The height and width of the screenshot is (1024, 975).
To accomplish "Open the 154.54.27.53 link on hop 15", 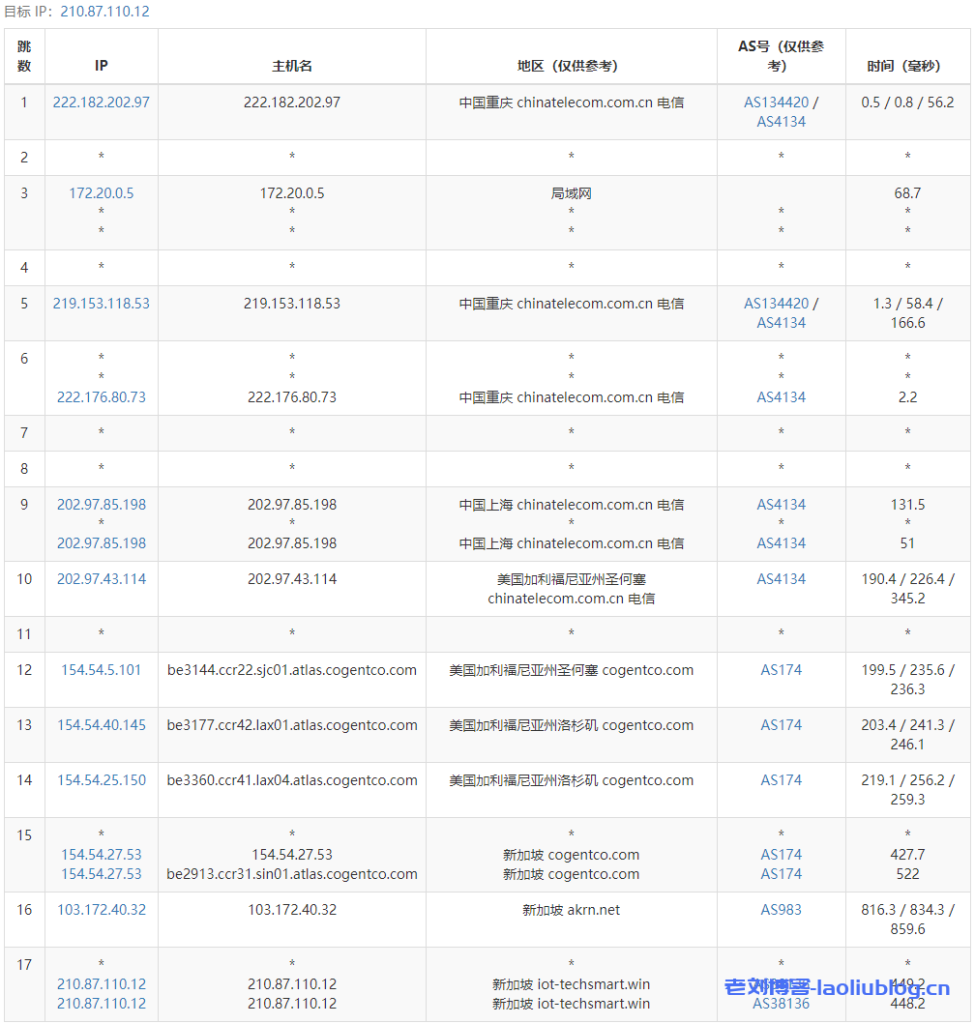I will [x=100, y=855].
